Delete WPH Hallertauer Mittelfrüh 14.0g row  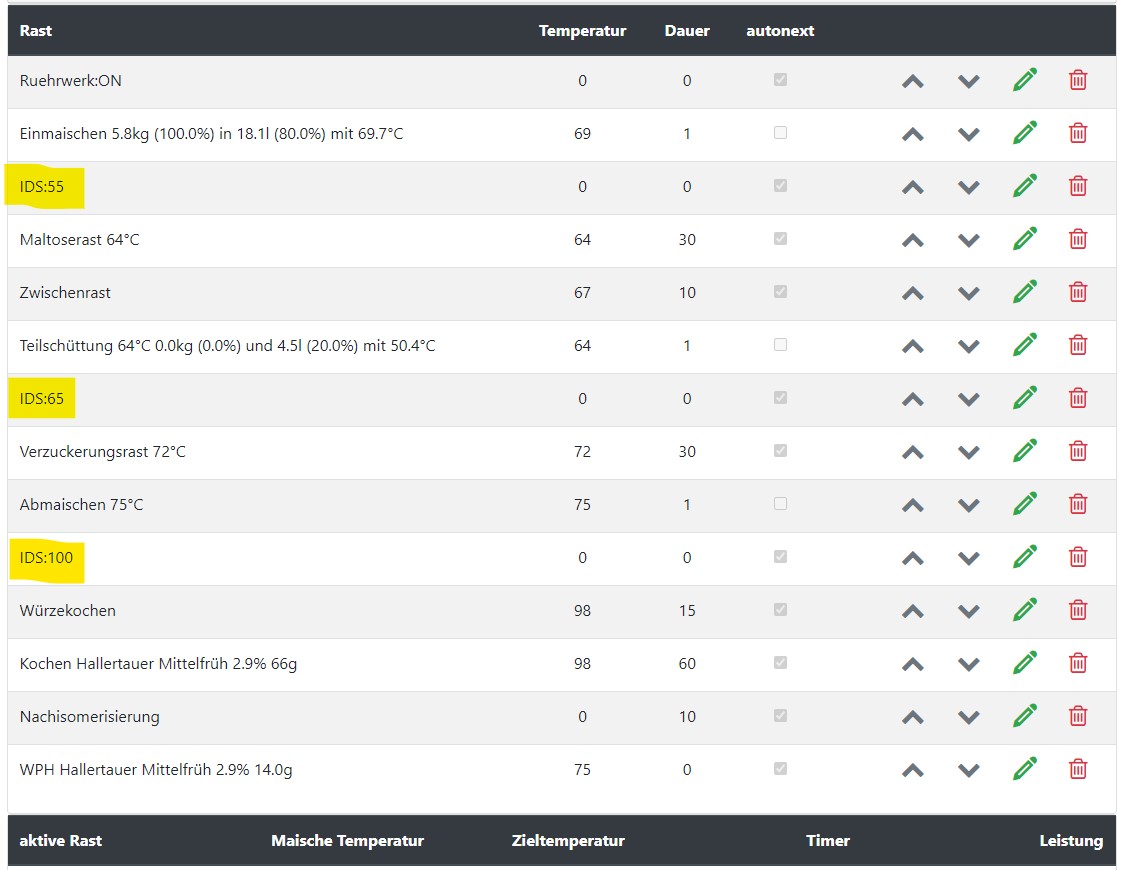coord(1078,769)
